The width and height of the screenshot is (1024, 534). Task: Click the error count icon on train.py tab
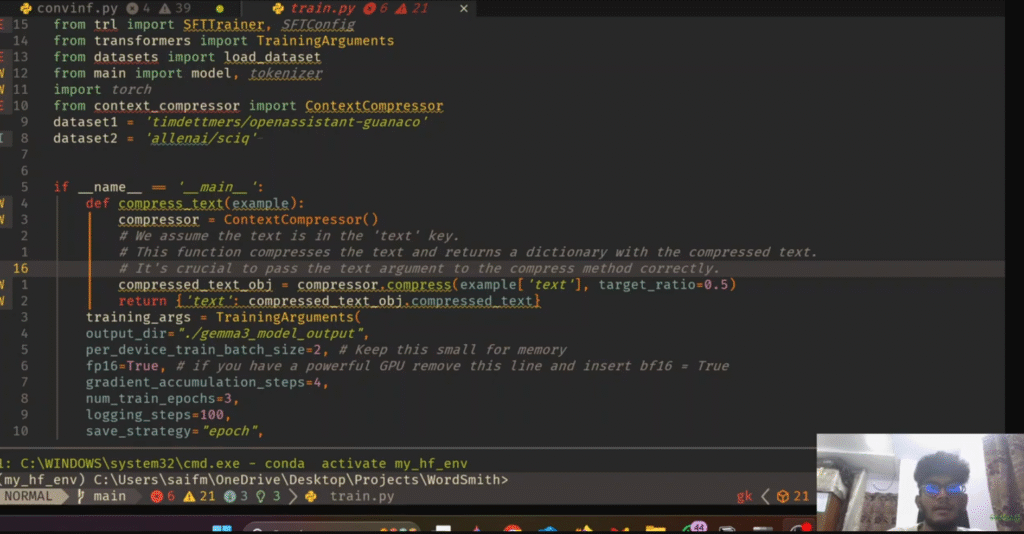pyautogui.click(x=370, y=8)
